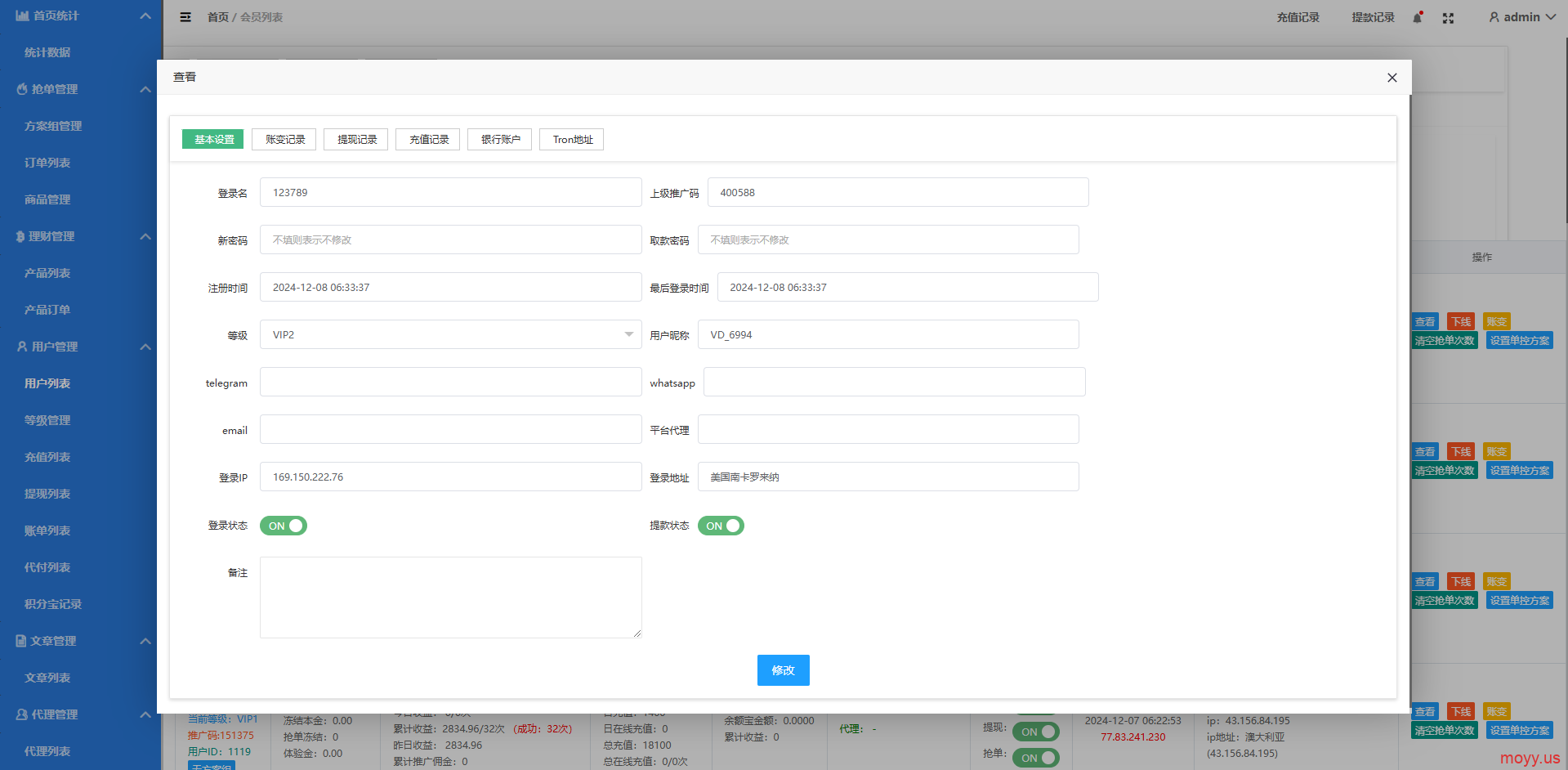Click the 代理管理 agent icon
The height and width of the screenshot is (770, 1568).
click(22, 714)
